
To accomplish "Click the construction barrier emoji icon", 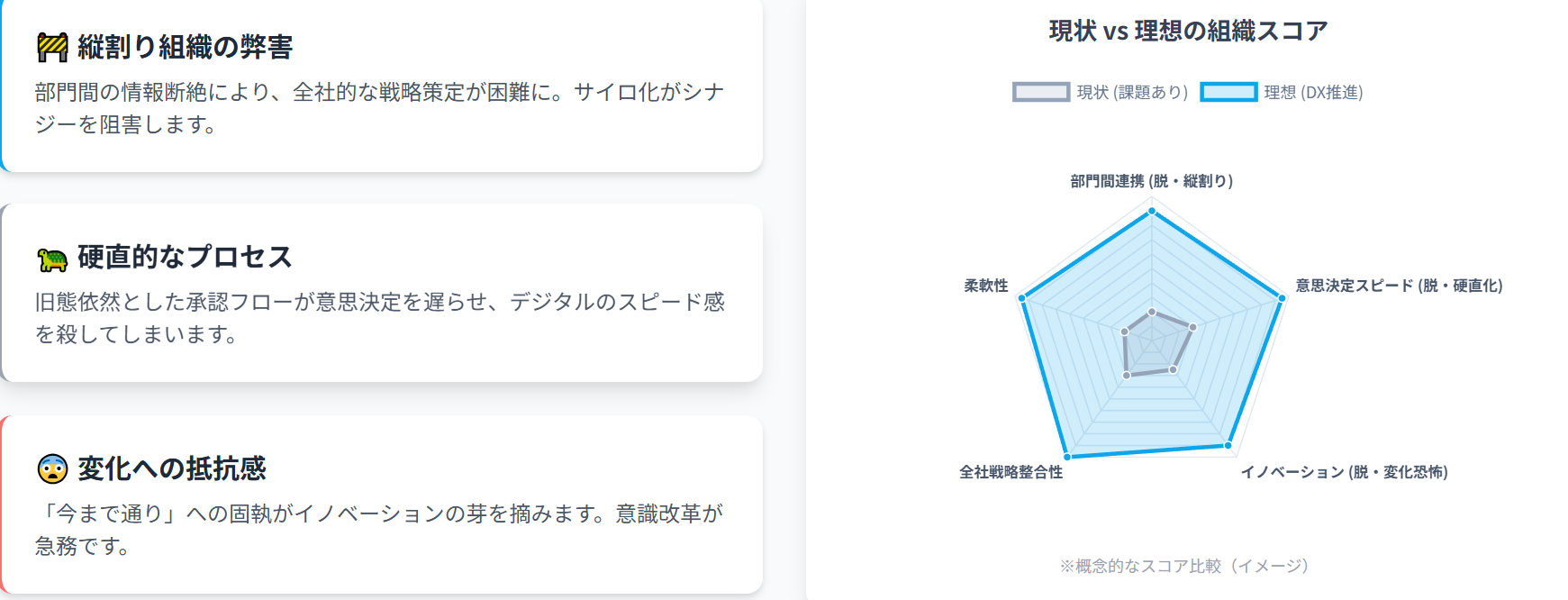I will tap(52, 47).
